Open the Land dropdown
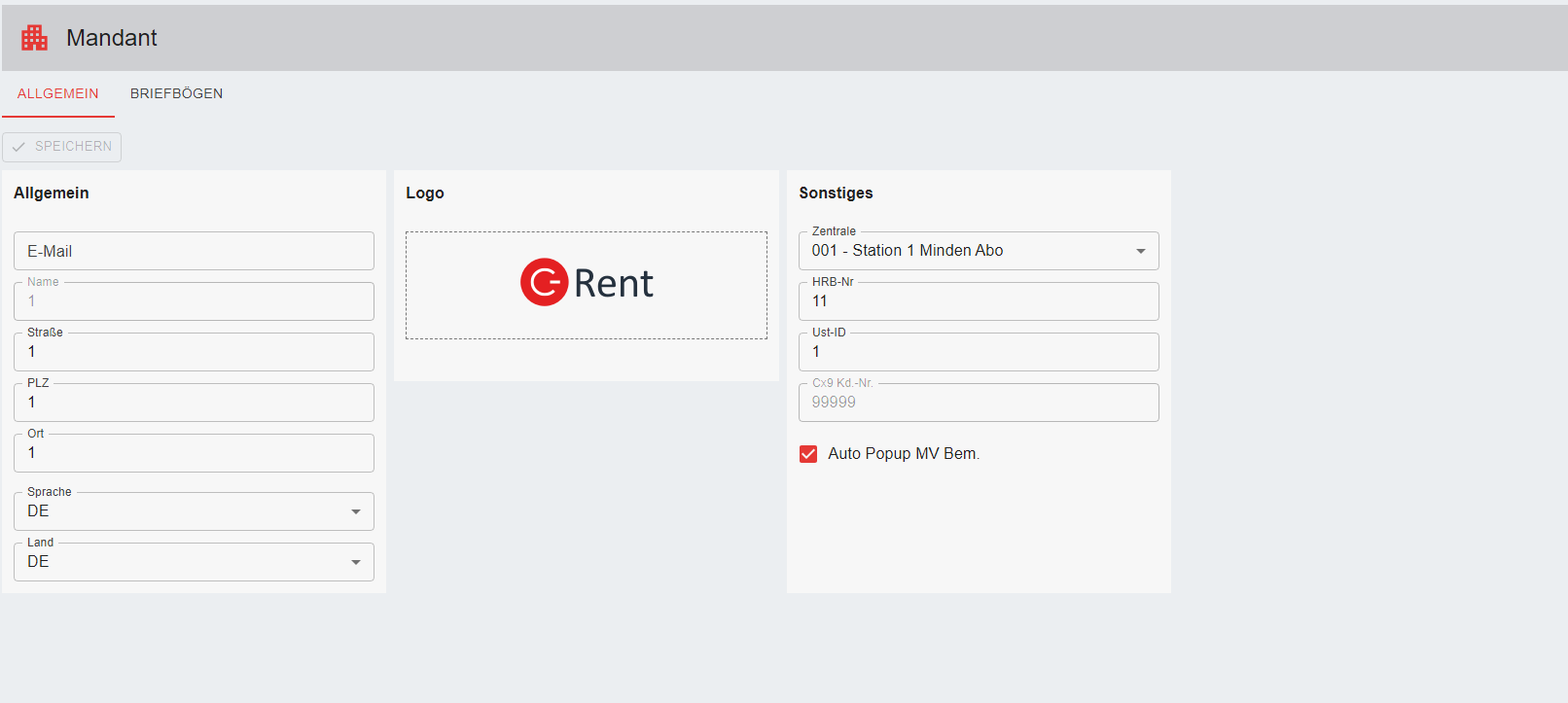Viewport: 1568px width, 703px height. tap(194, 562)
